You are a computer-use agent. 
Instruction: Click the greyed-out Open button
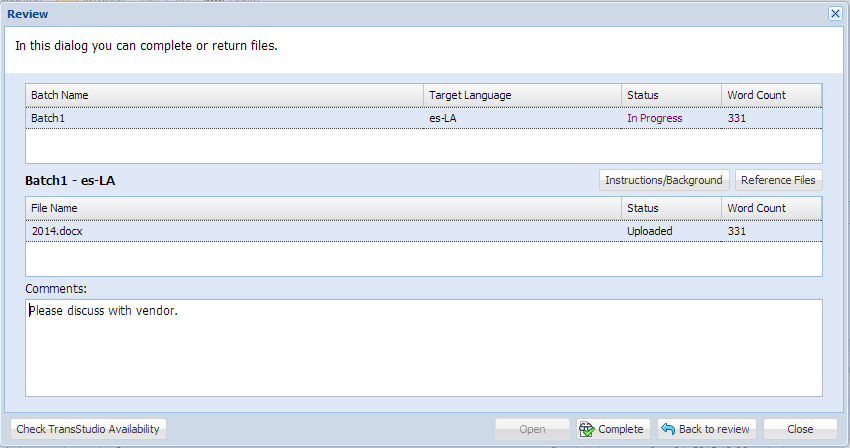(532, 429)
